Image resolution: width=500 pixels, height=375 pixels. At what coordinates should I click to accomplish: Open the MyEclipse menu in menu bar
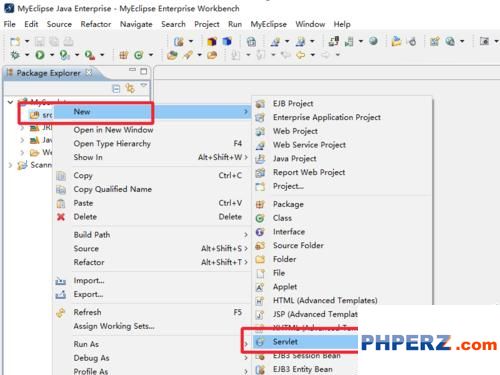[x=268, y=24]
